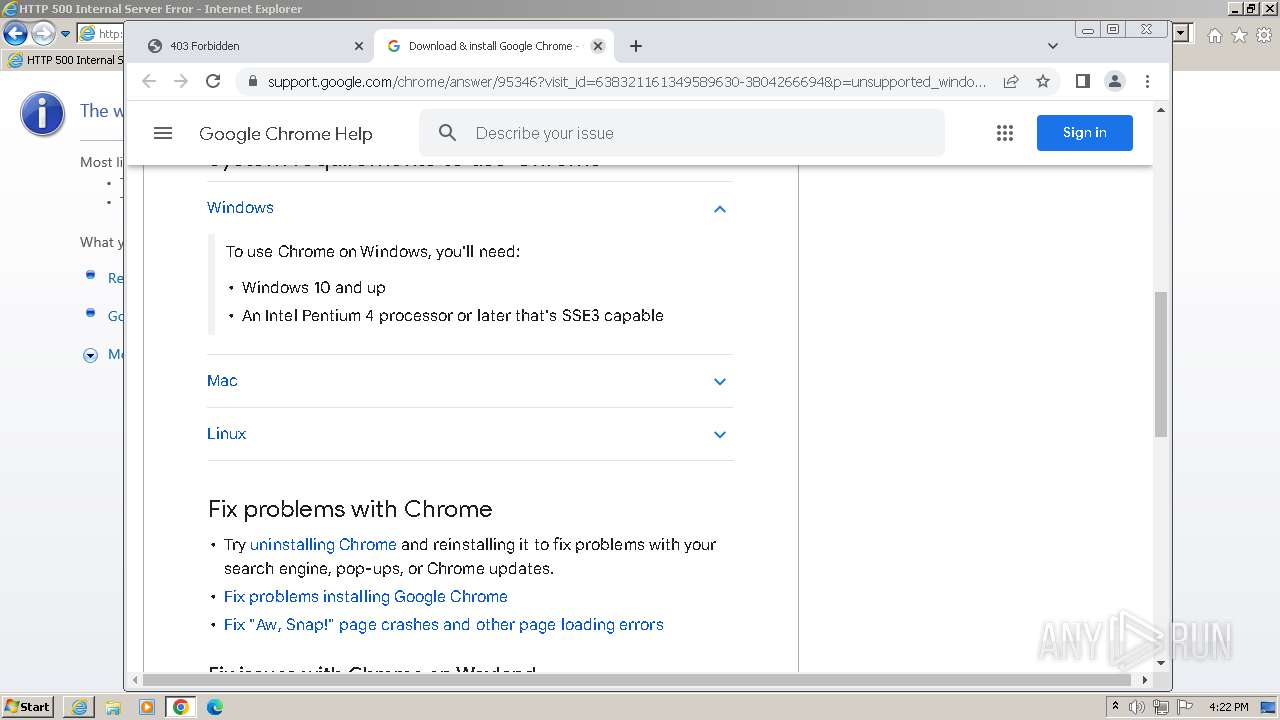The width and height of the screenshot is (1280, 720).
Task: Open the Chrome profile avatar
Action: 1115,81
